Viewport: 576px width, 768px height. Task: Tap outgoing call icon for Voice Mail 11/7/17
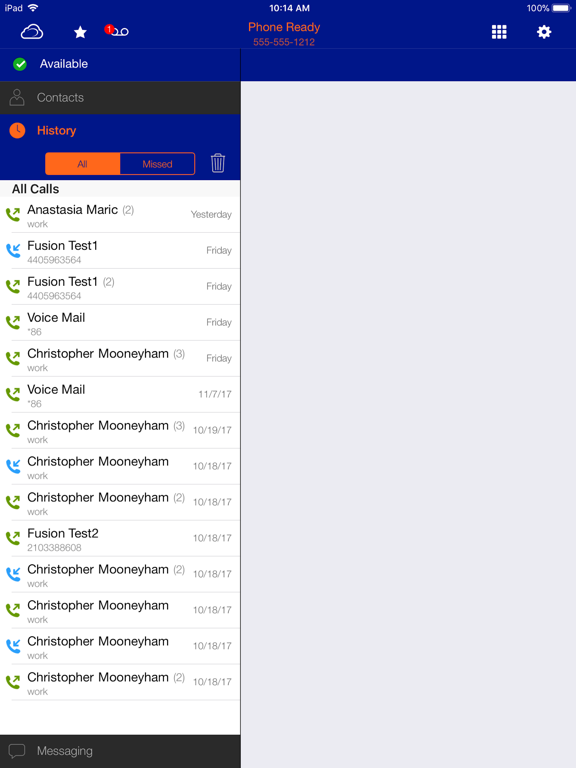(x=13, y=394)
